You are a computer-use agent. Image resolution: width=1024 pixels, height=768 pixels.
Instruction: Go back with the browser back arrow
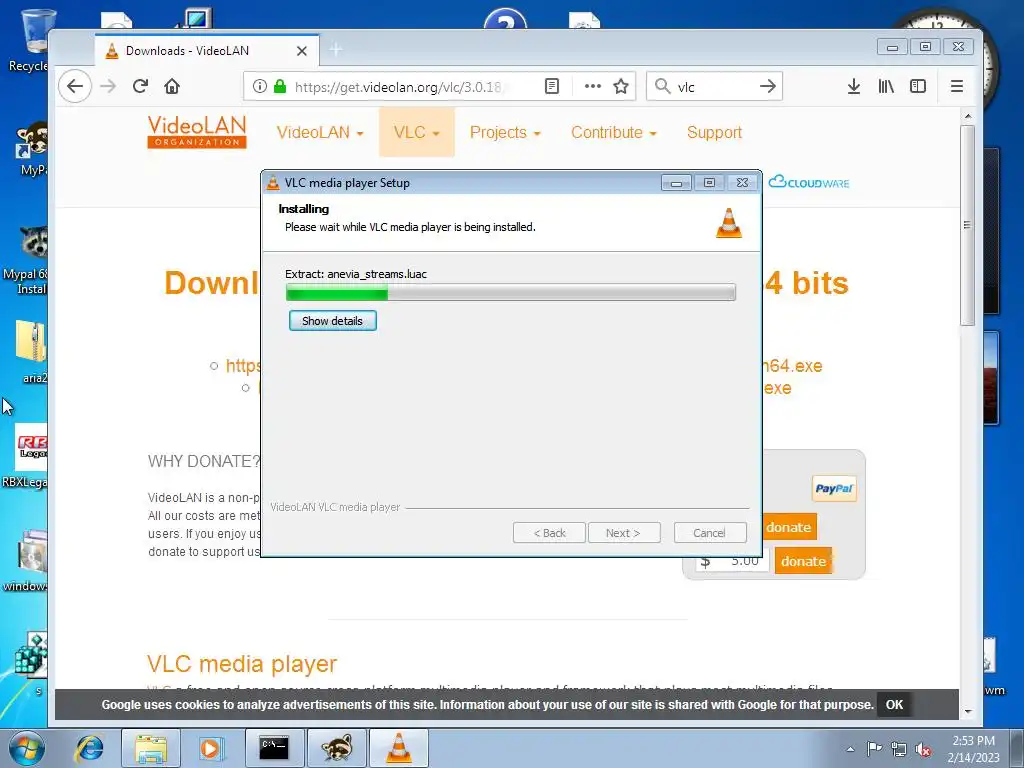[x=75, y=86]
